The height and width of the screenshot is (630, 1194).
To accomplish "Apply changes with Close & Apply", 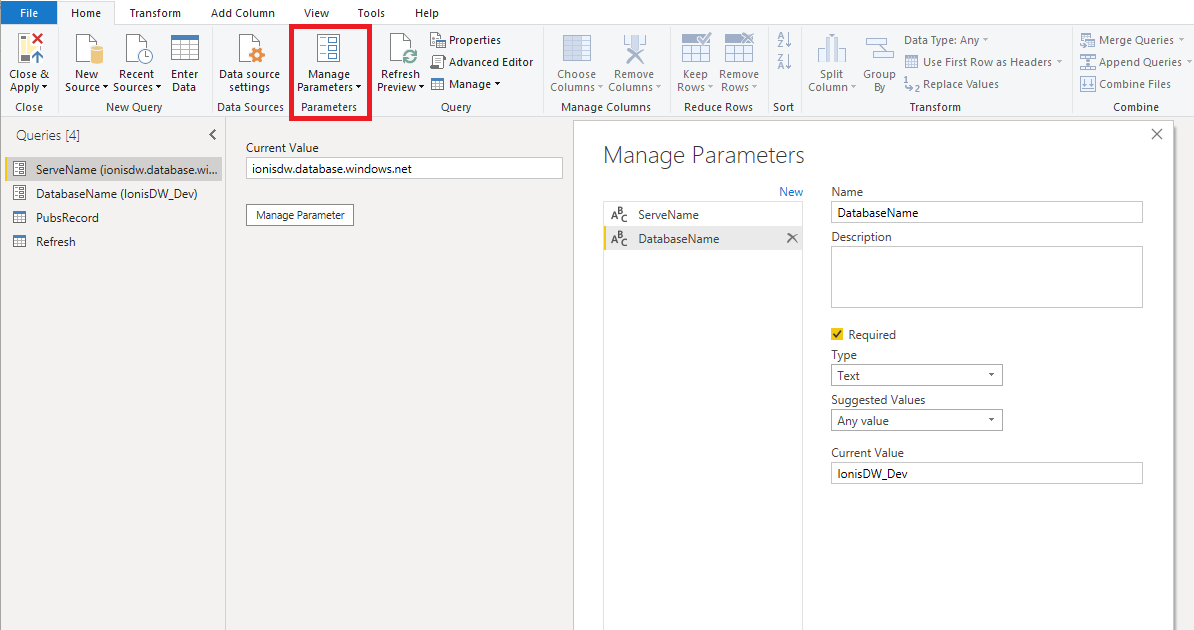I will 29,63.
